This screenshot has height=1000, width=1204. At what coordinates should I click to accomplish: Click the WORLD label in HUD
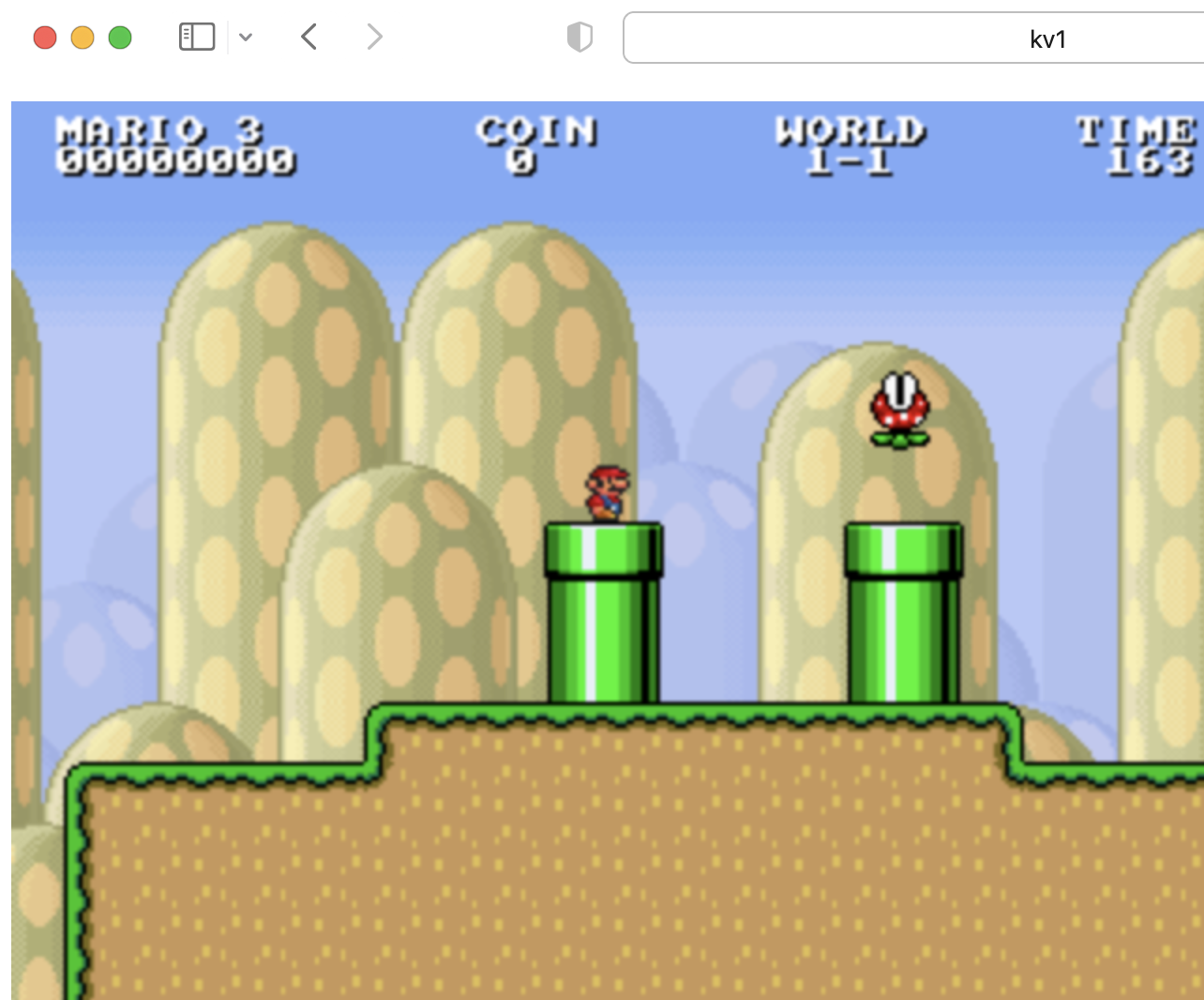coord(850,130)
